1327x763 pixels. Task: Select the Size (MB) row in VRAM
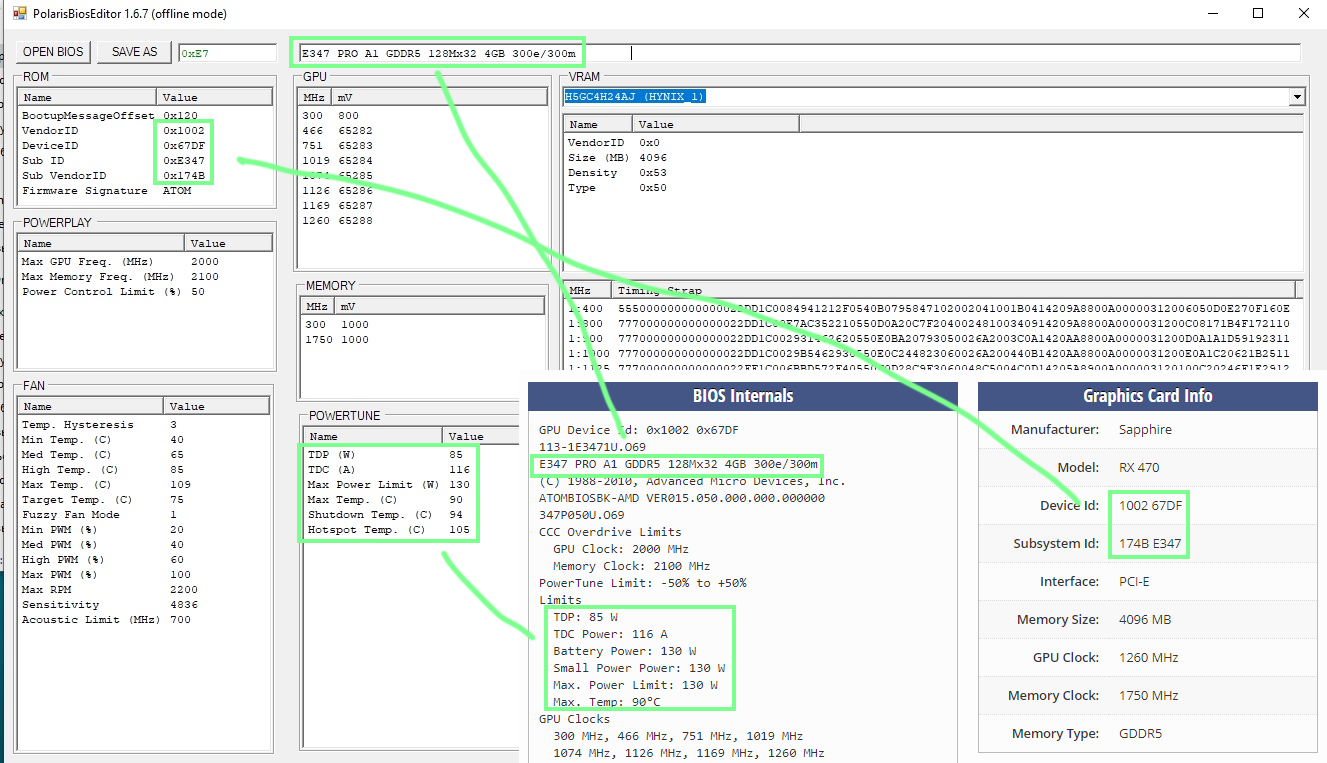934,158
